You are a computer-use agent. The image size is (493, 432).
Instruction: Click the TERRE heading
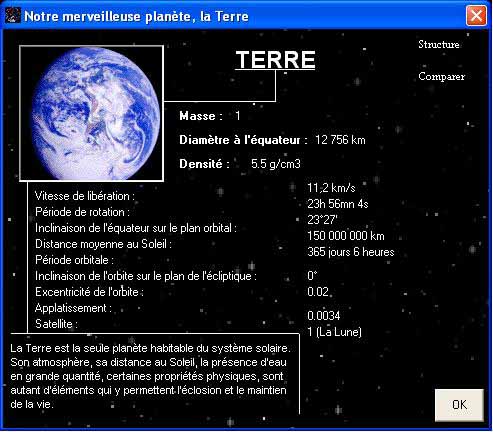pyautogui.click(x=275, y=60)
